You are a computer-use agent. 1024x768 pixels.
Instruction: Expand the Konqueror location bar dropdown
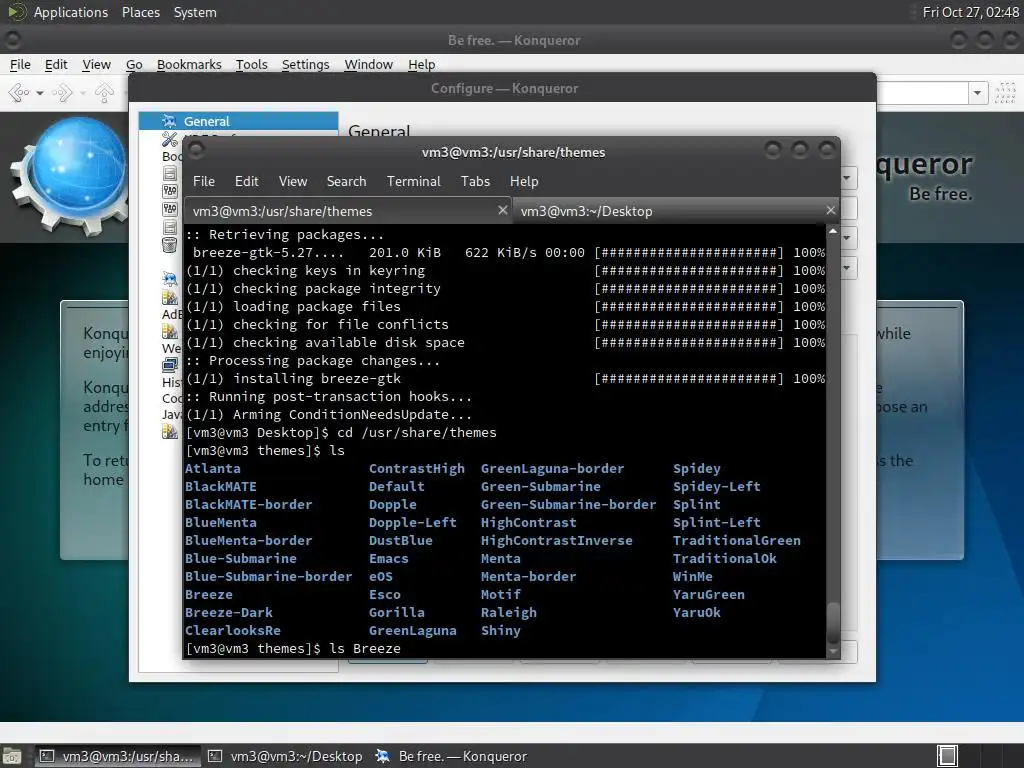[x=977, y=93]
